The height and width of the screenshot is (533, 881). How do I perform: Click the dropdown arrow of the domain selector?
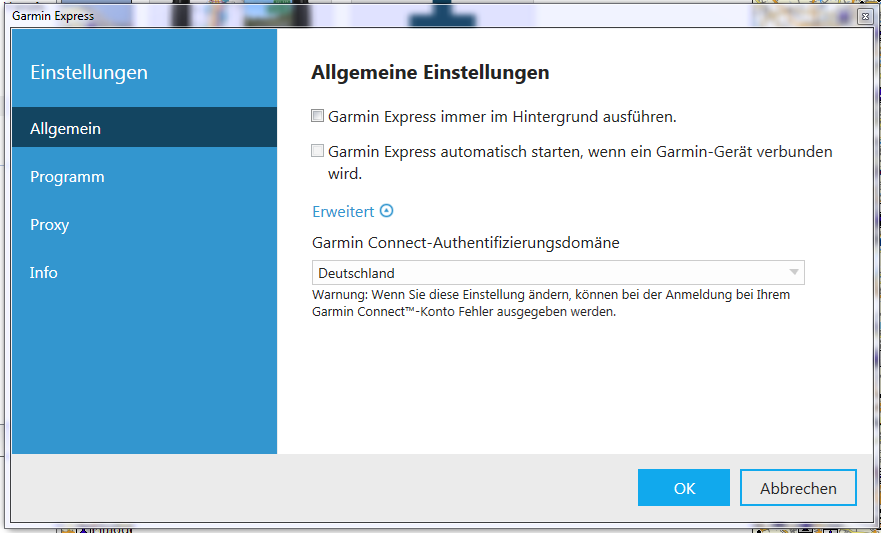click(793, 273)
